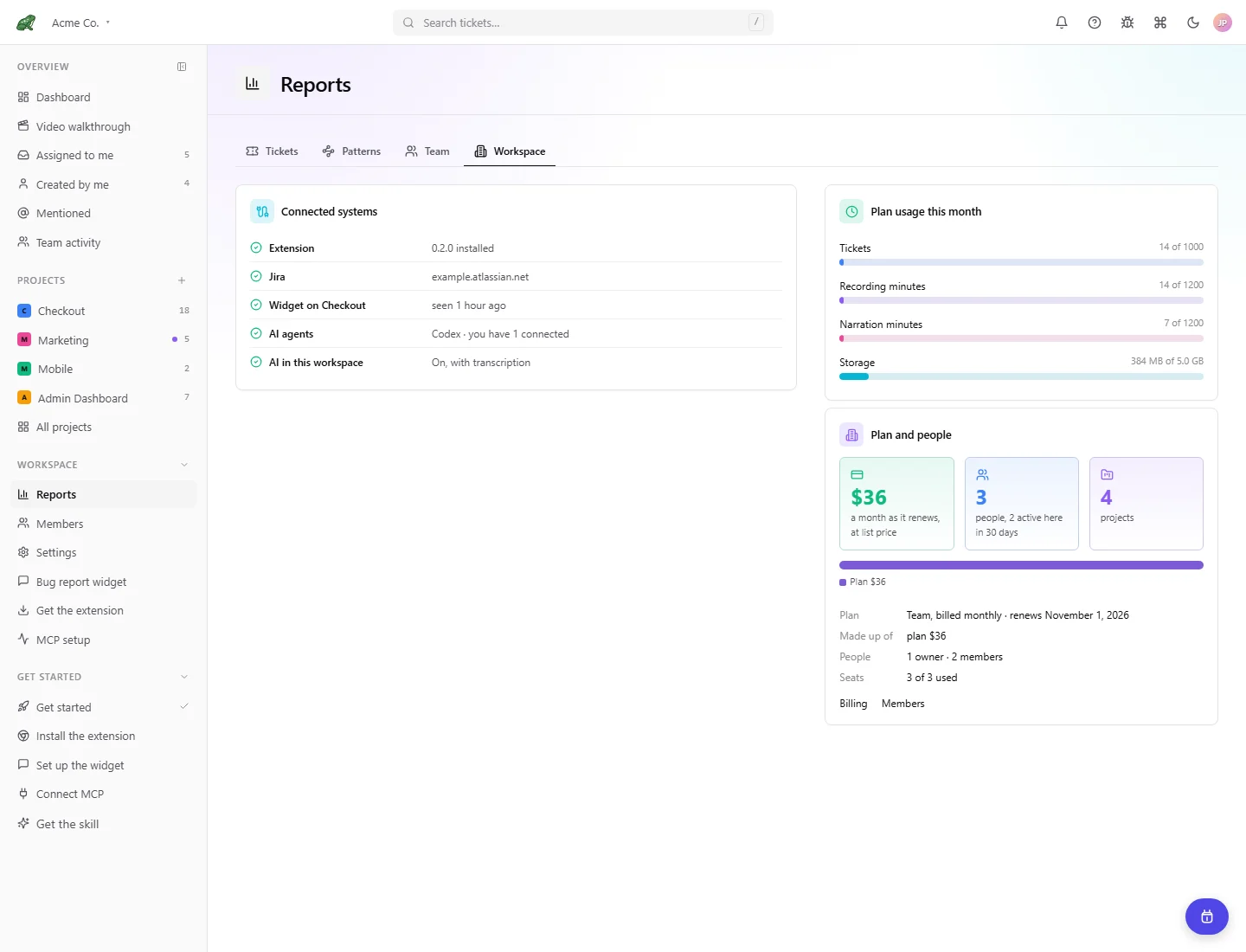Click the Acme Co. frog logo
The width and height of the screenshot is (1246, 952).
click(26, 23)
